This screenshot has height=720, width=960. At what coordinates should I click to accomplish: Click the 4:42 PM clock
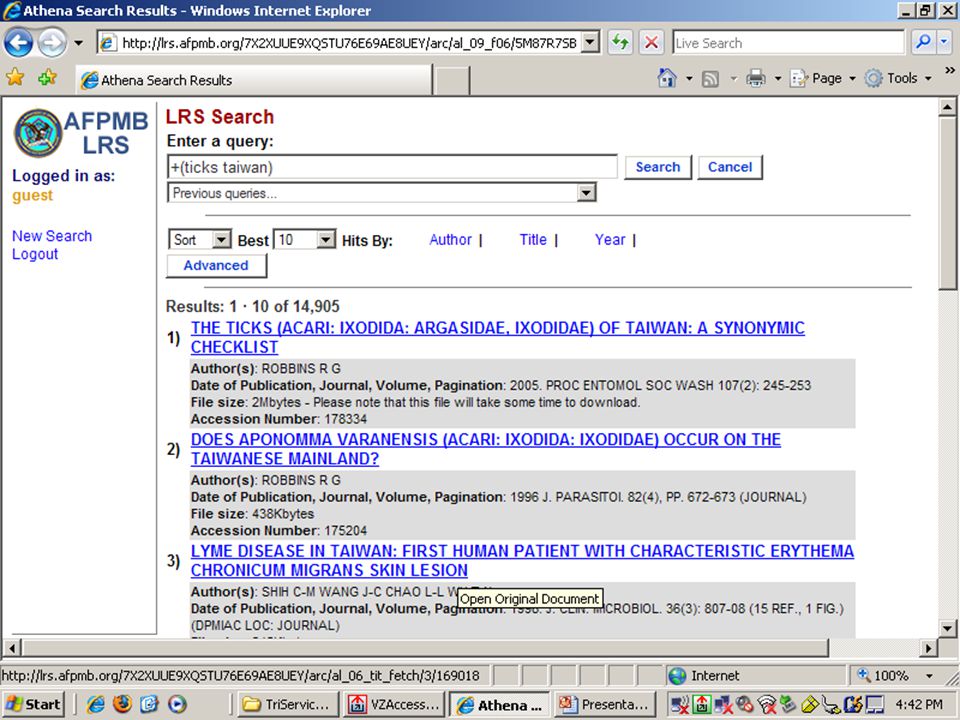919,705
